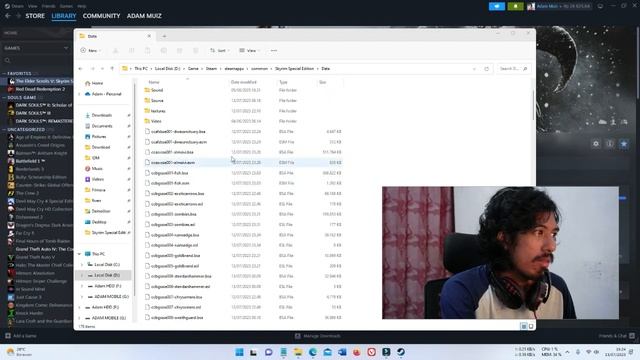Go back using Steam's back arrow
This screenshot has height=360, width=640.
coord(8,16)
